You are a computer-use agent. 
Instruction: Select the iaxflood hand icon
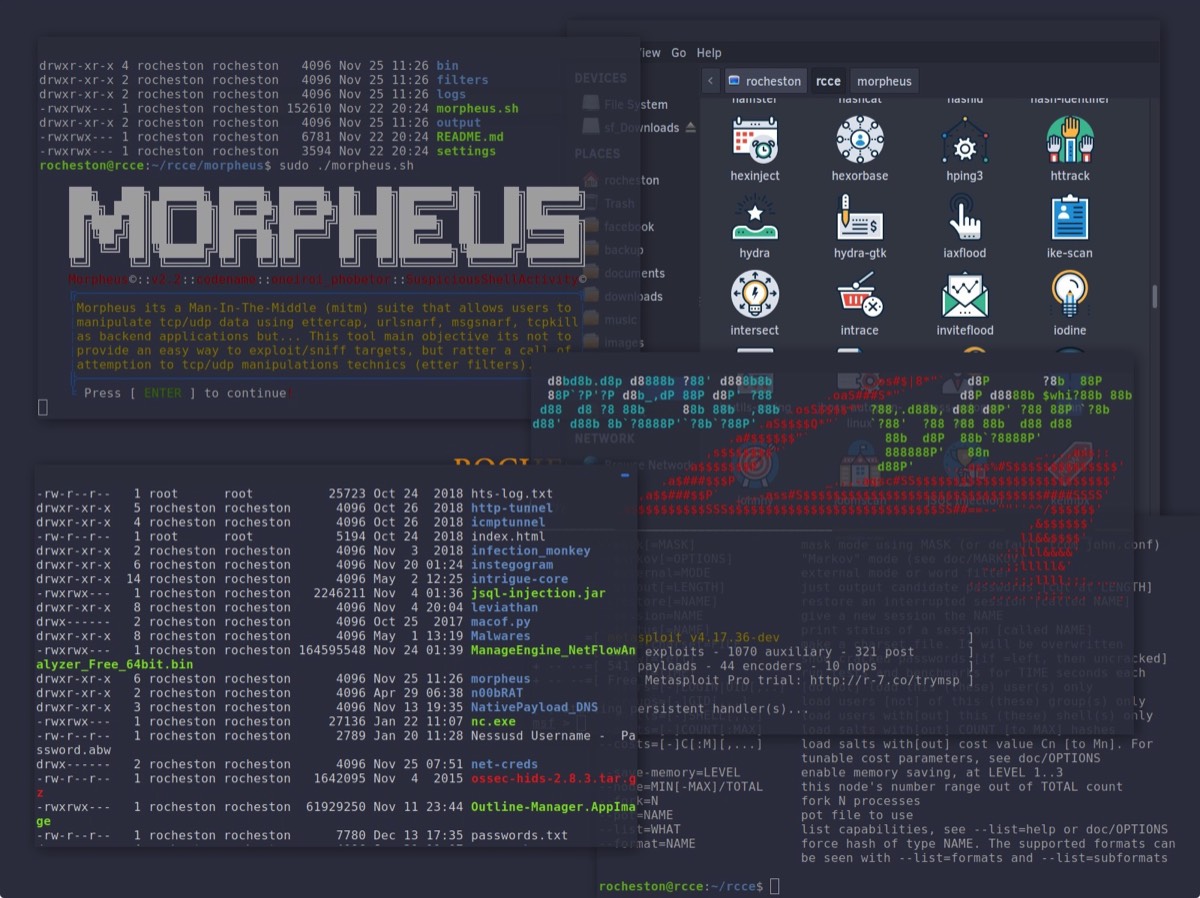pos(964,218)
